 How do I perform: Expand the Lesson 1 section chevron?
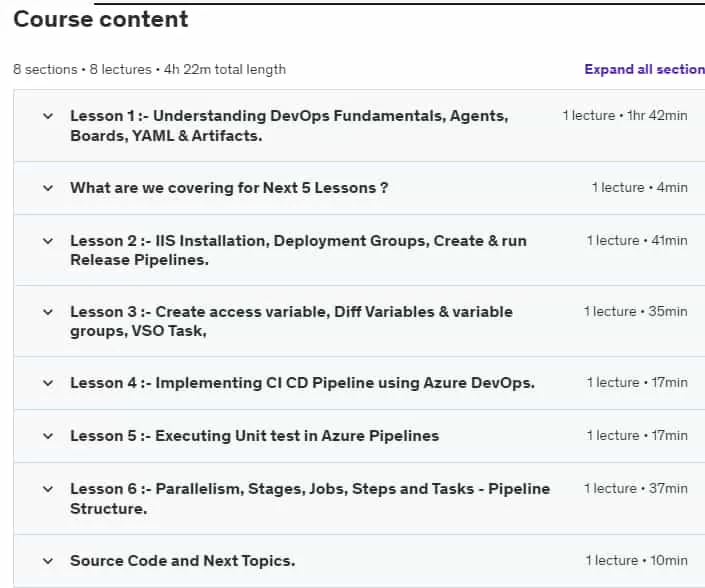48,116
